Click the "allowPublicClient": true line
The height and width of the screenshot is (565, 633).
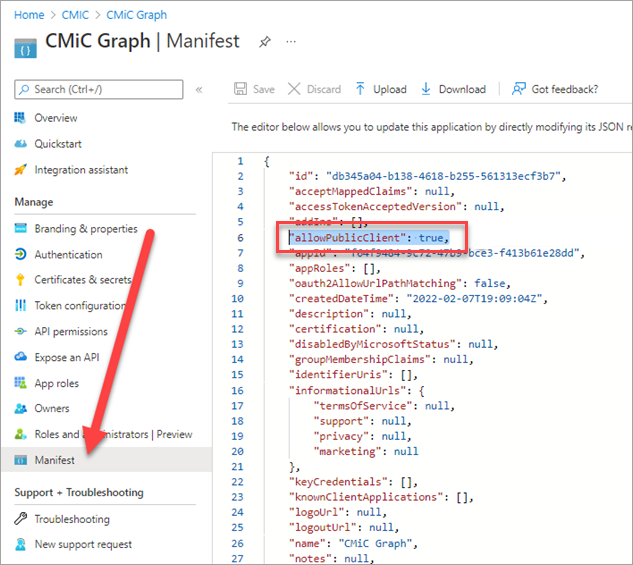tap(369, 238)
